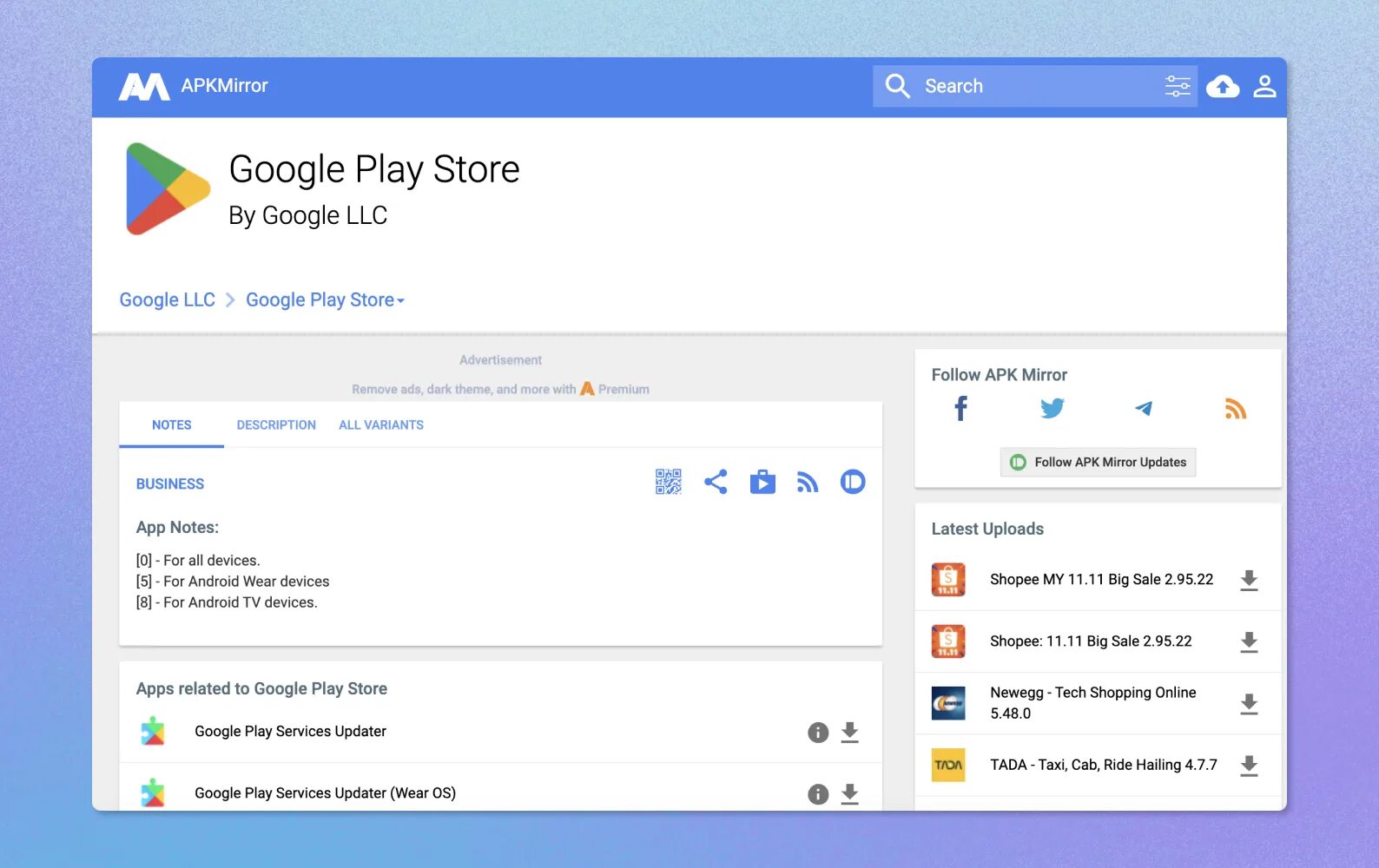Open Google Play Services Updater link
The height and width of the screenshot is (868, 1379).
click(290, 731)
